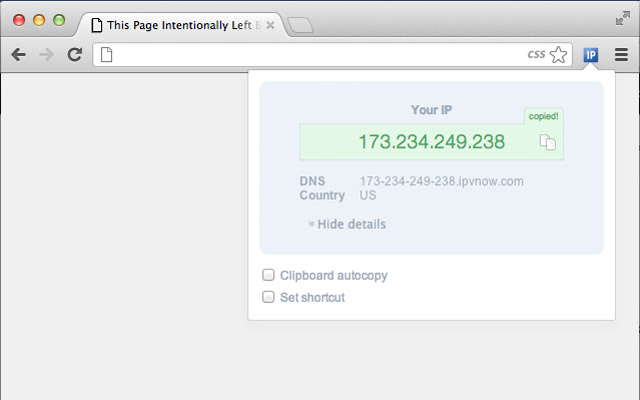Click the forward navigation arrow

(47, 54)
